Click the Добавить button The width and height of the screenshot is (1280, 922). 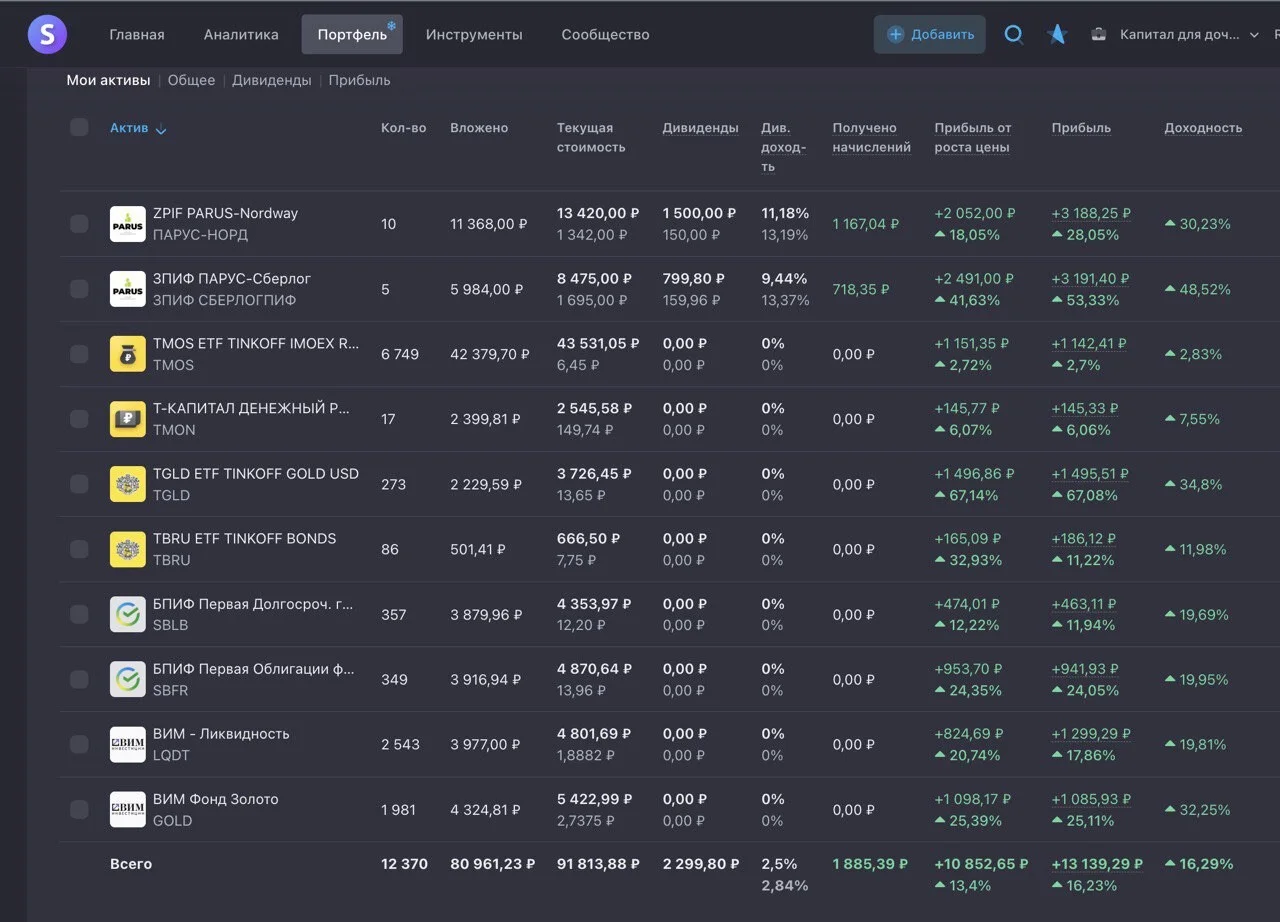929,34
